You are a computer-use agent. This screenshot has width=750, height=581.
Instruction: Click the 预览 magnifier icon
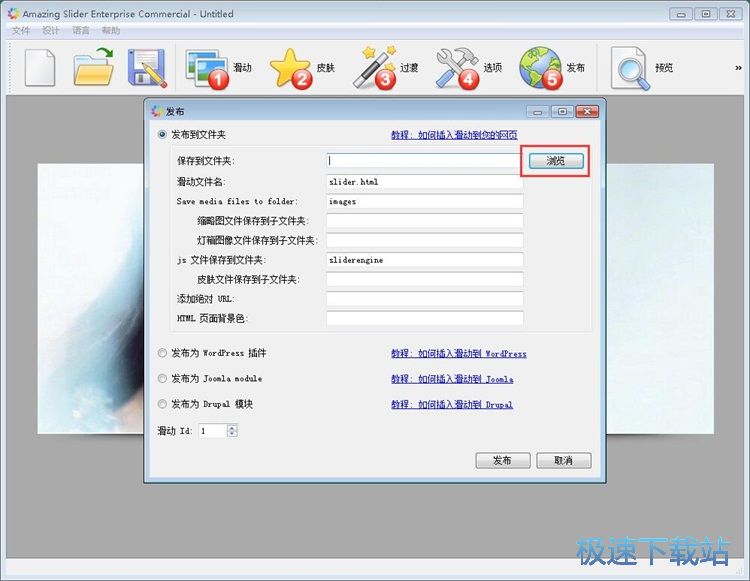coord(630,68)
